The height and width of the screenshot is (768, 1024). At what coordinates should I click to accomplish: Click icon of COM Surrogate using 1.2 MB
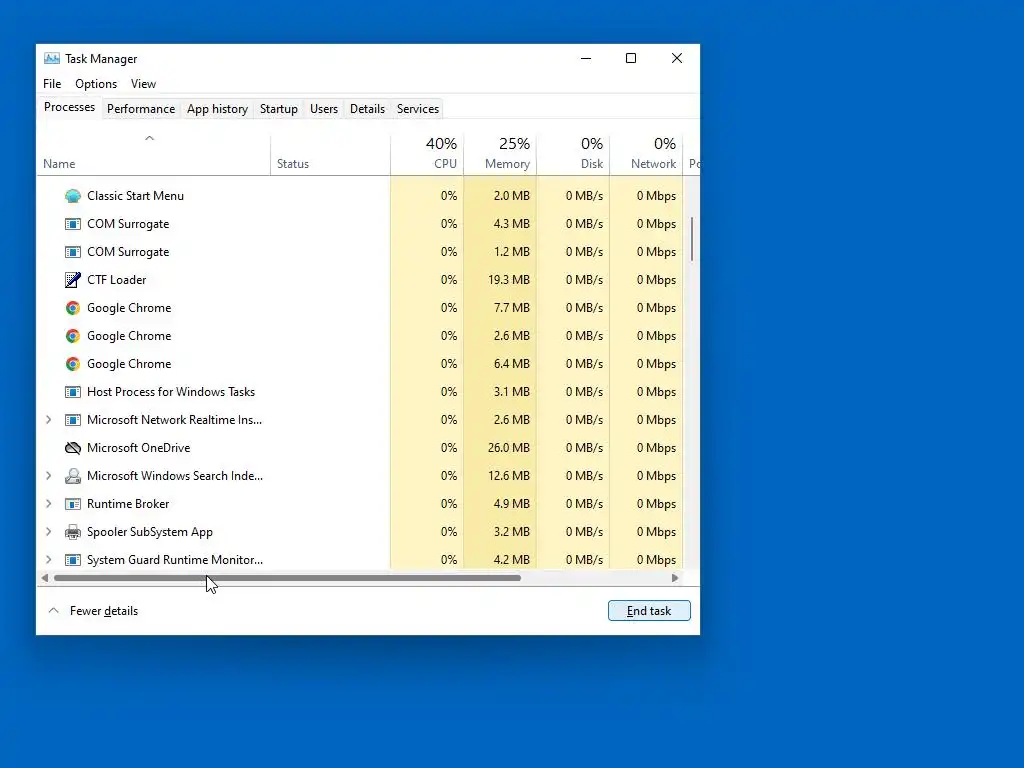tap(72, 252)
